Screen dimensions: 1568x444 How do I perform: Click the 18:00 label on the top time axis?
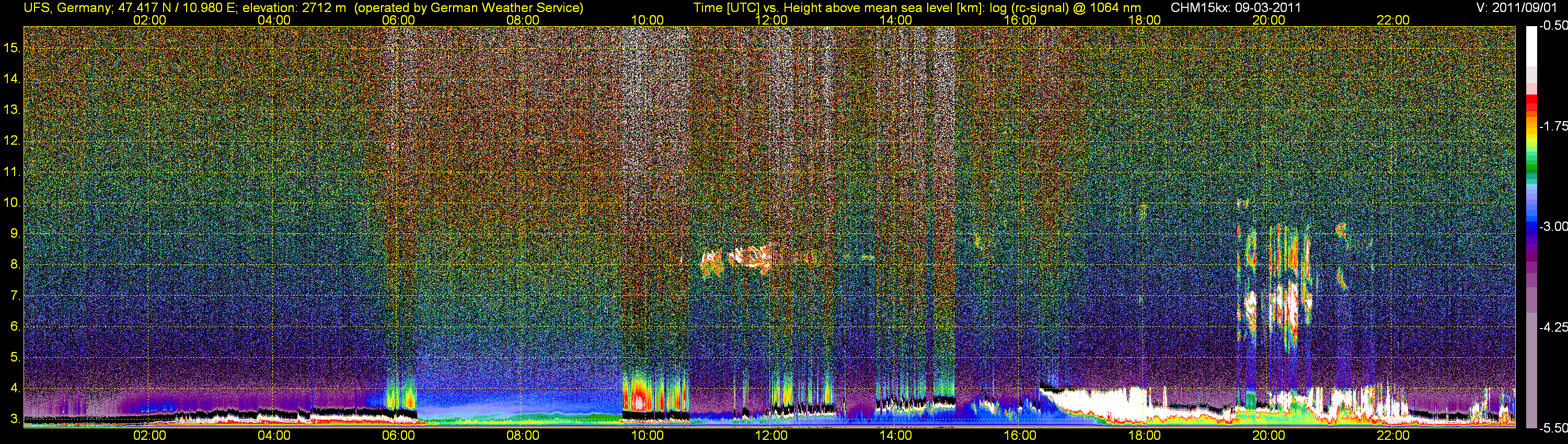[x=1144, y=20]
